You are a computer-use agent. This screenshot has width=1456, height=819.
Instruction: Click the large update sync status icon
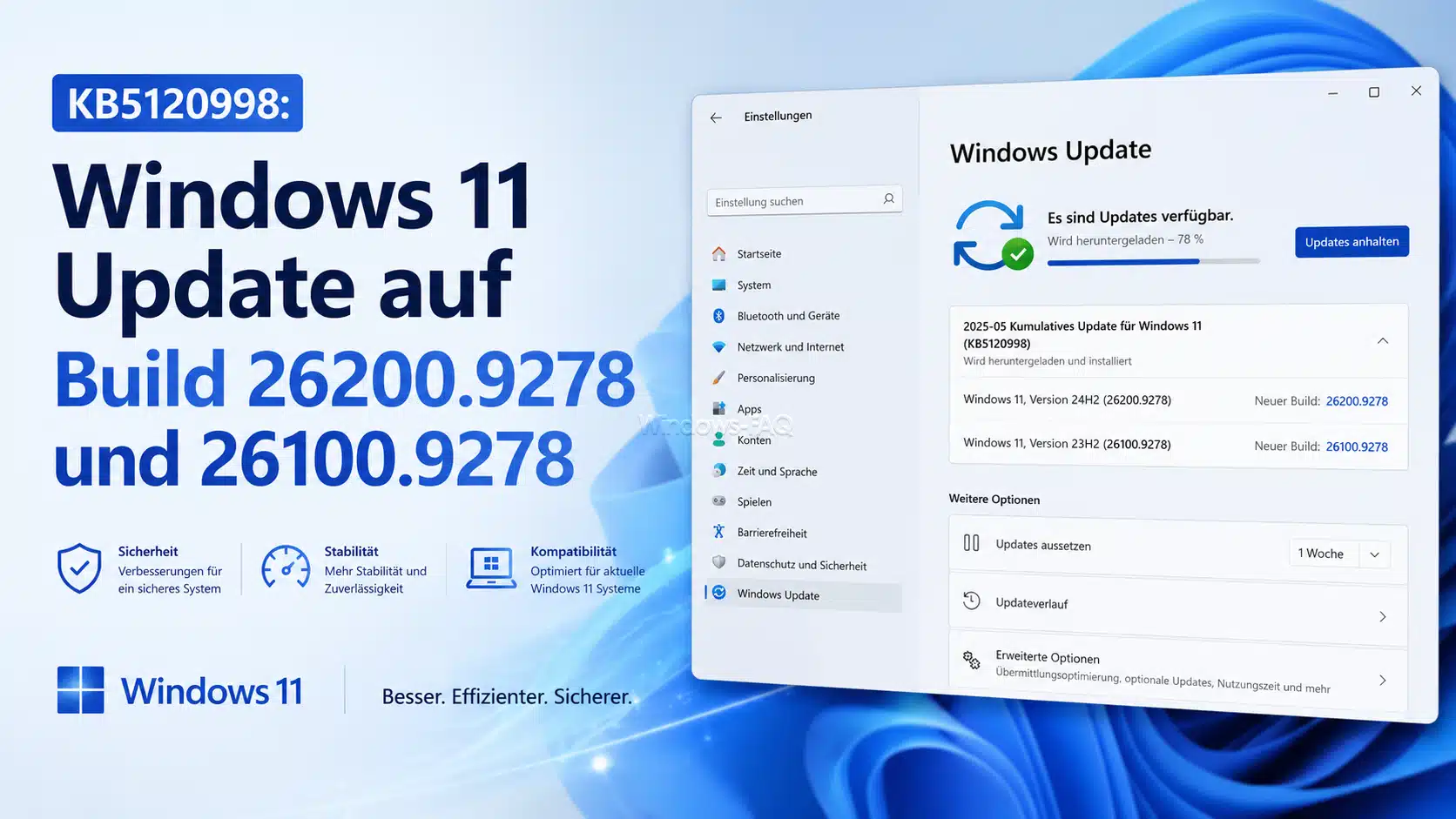click(x=993, y=235)
